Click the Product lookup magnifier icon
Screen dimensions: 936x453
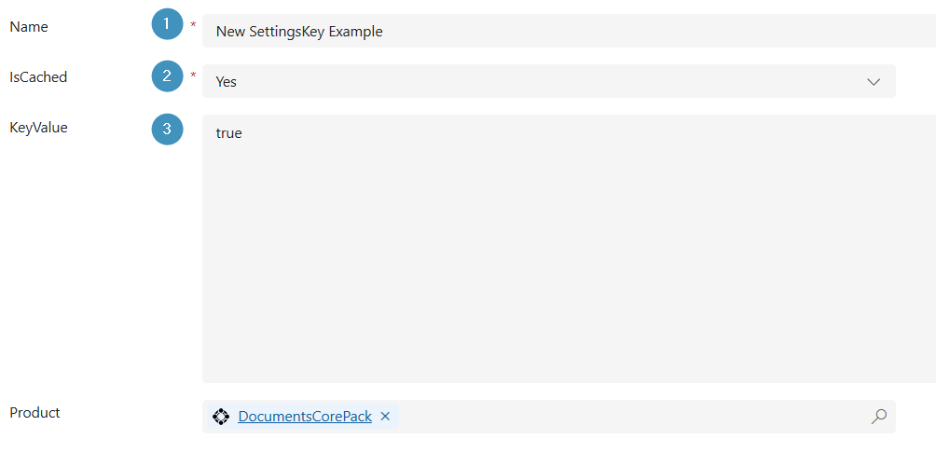(878, 416)
